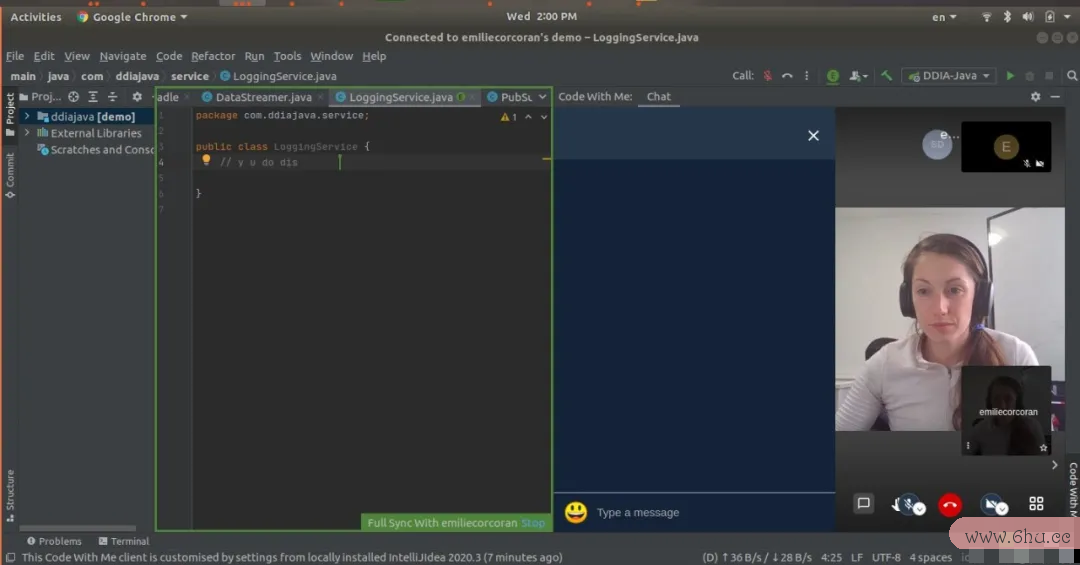Click the green Code With Me user avatar
The height and width of the screenshot is (565, 1080).
[x=833, y=76]
